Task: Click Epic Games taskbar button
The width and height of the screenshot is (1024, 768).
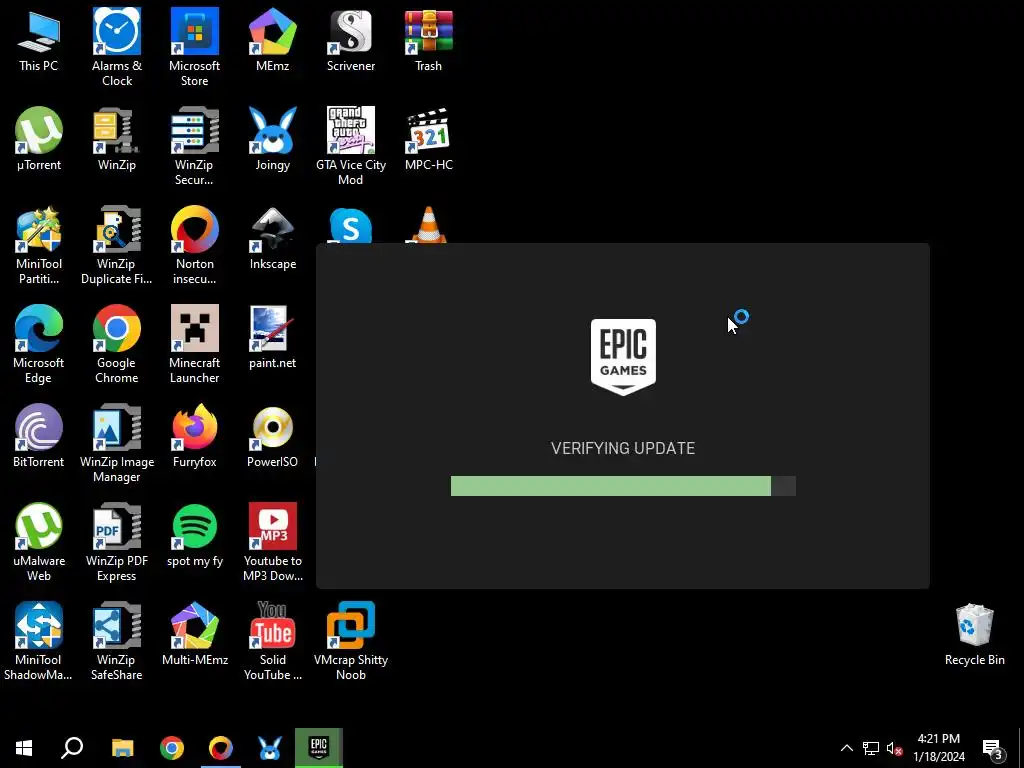Action: click(x=319, y=748)
